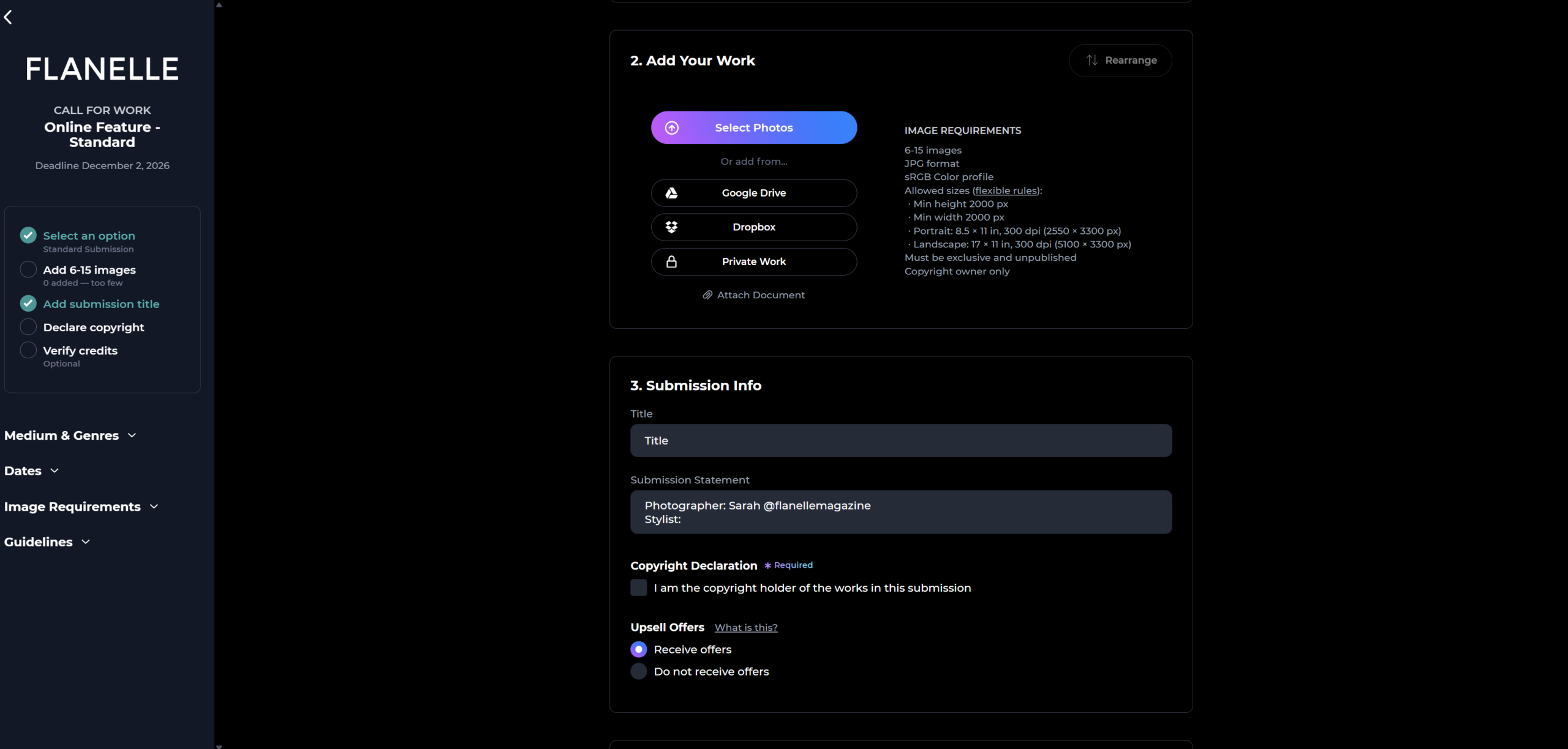The width and height of the screenshot is (1568, 749).
Task: Click the upload icon on Select Photos
Action: pos(672,128)
